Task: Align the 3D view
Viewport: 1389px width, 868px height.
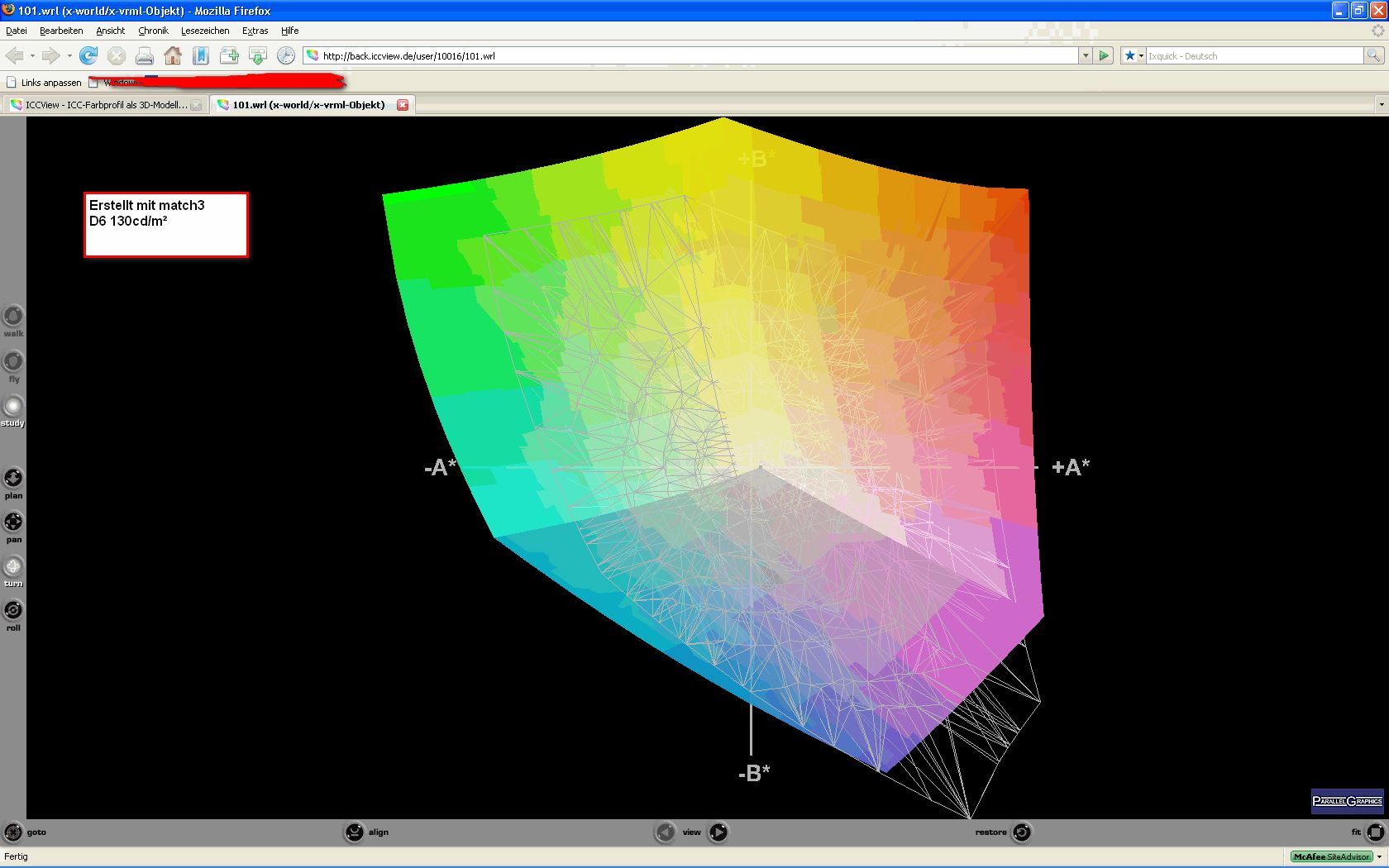Action: [x=355, y=832]
